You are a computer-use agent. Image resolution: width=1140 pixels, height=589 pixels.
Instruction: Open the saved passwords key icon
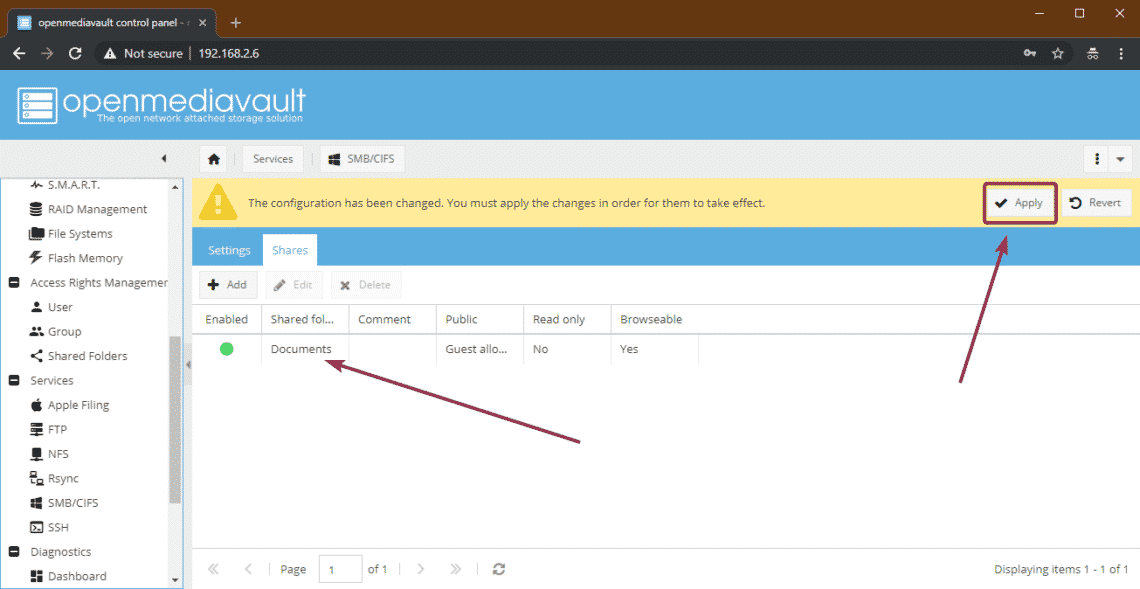pyautogui.click(x=1029, y=53)
